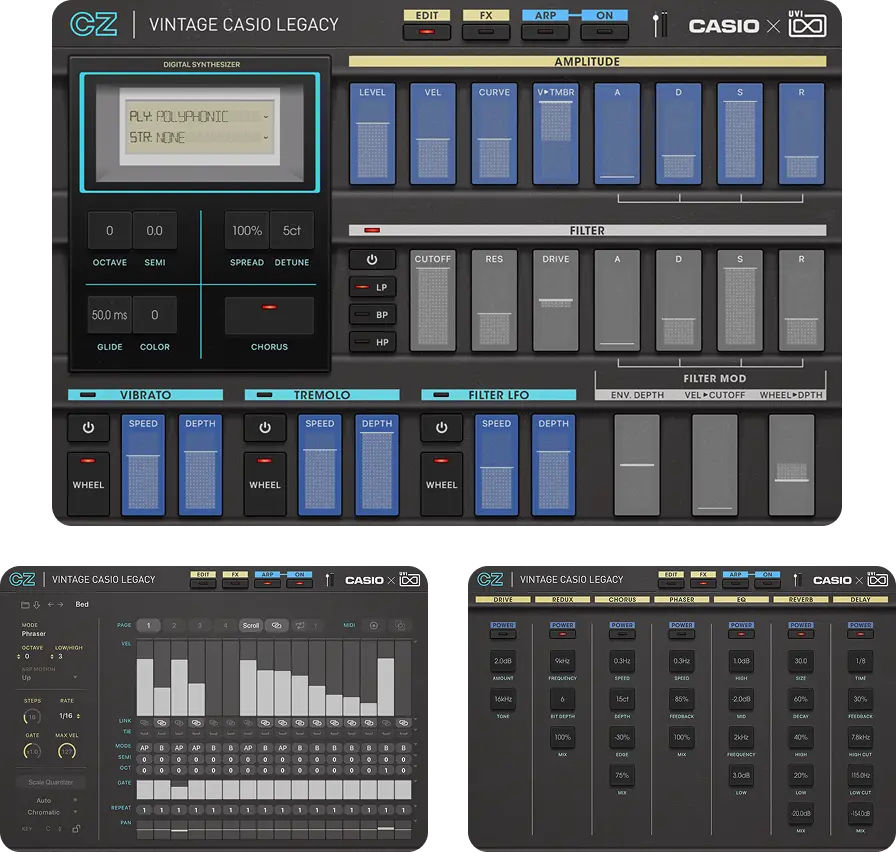
Task: Open the STR: None dropdown
Action: (x=196, y=137)
